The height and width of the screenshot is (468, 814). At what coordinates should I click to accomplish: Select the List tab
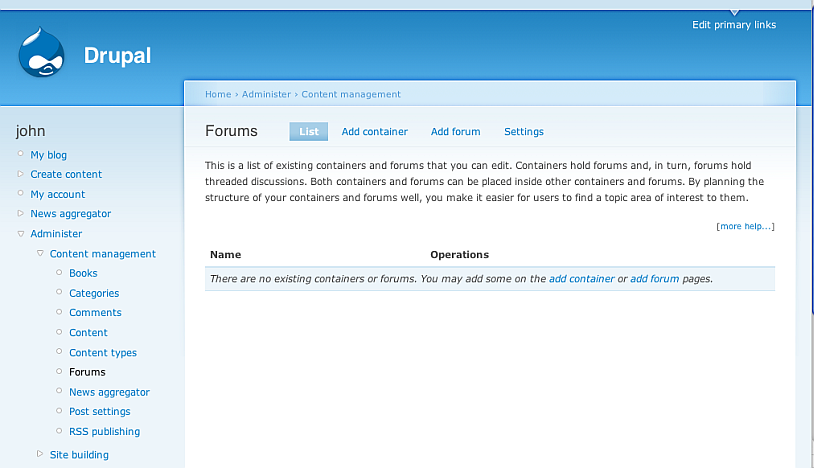(x=309, y=132)
